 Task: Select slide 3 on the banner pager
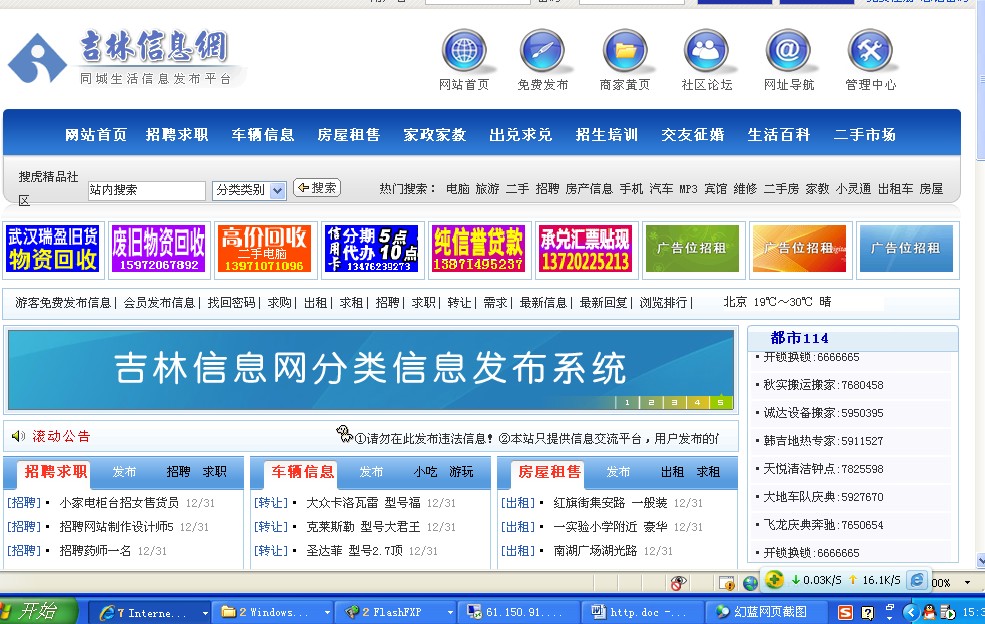[672, 403]
